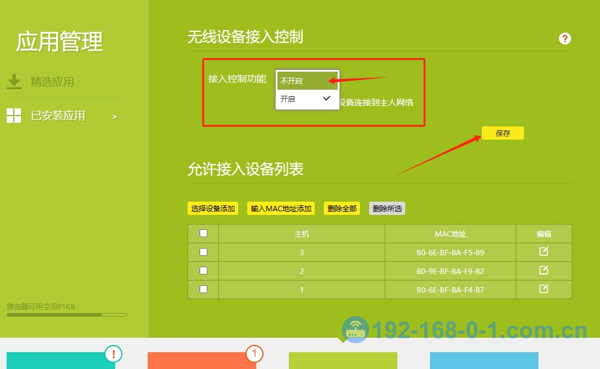Click the grid icon beside 已安装应用

tap(14, 116)
